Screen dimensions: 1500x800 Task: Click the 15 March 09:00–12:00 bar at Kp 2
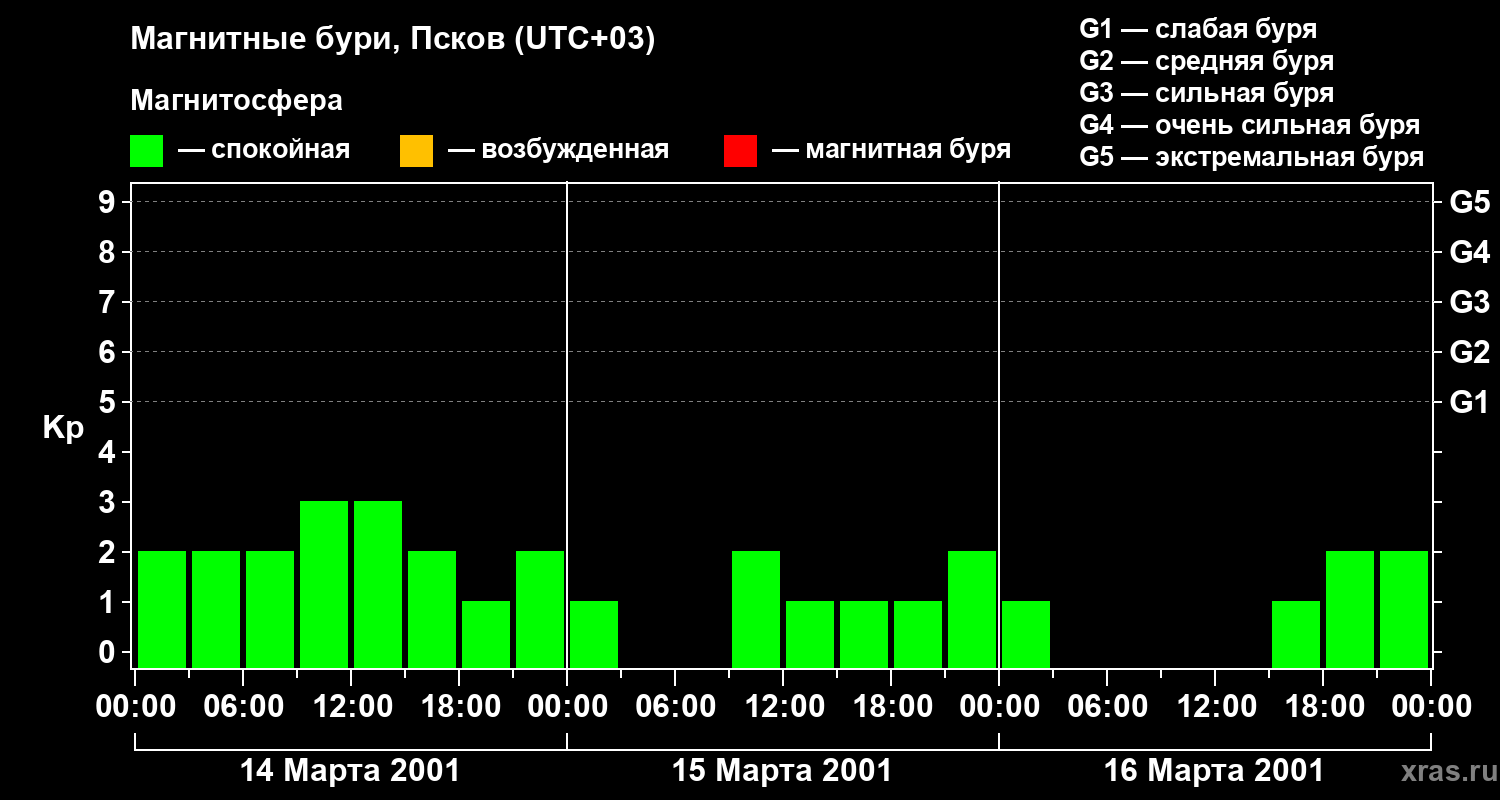756,609
